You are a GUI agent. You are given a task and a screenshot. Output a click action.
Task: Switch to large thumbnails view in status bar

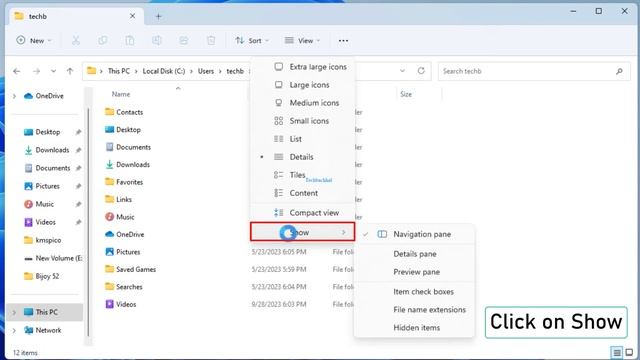coord(629,352)
